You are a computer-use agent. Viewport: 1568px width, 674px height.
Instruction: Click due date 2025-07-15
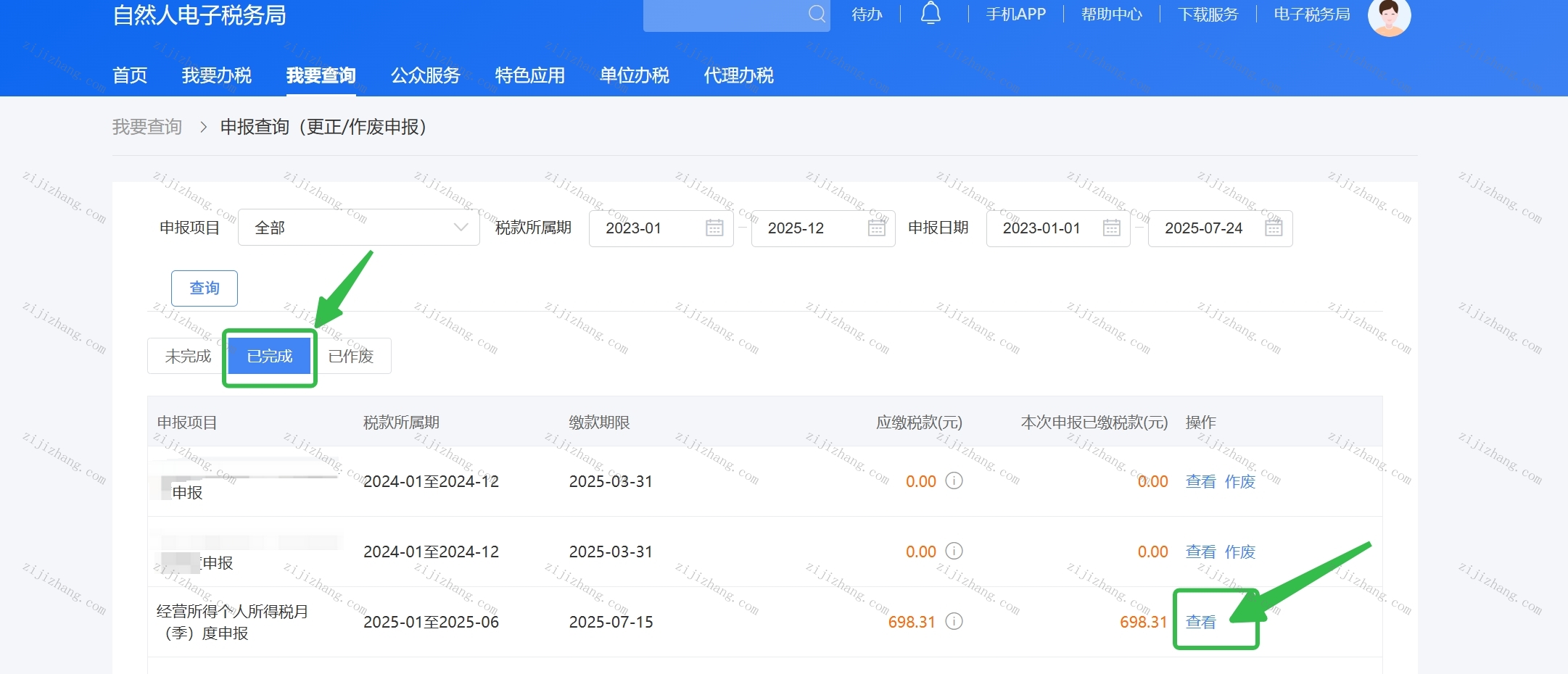(611, 622)
